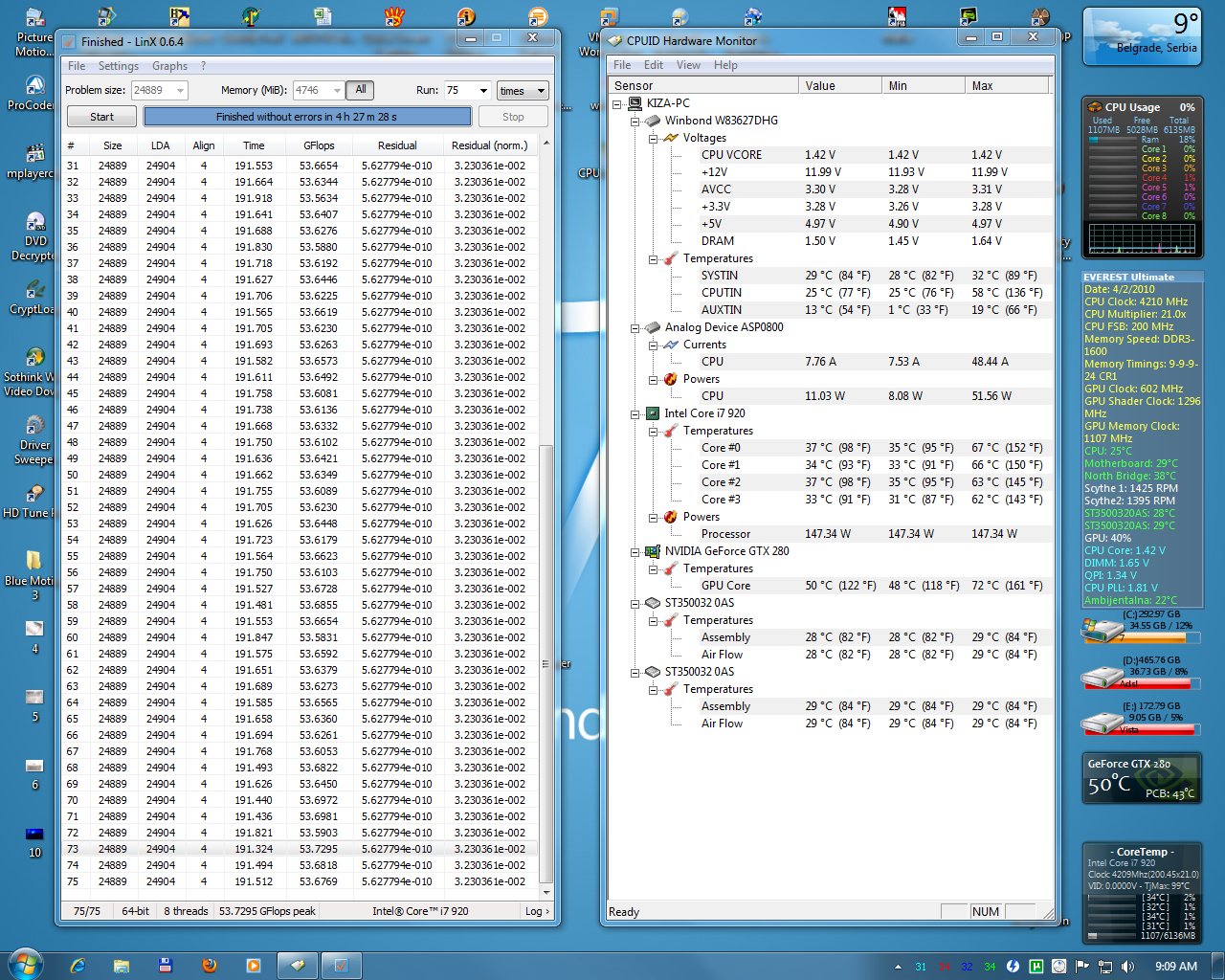Open HWMonitor Edit menu
This screenshot has height=980, width=1225.
(x=654, y=65)
